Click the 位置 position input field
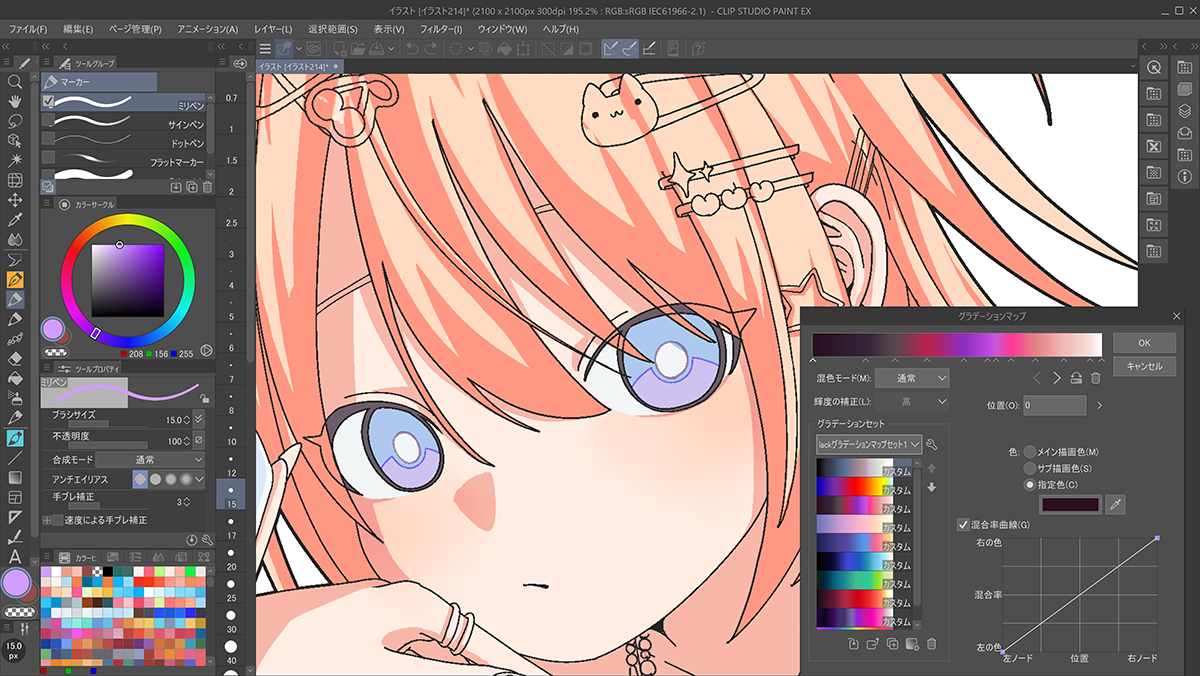The image size is (1200, 676). point(1054,406)
